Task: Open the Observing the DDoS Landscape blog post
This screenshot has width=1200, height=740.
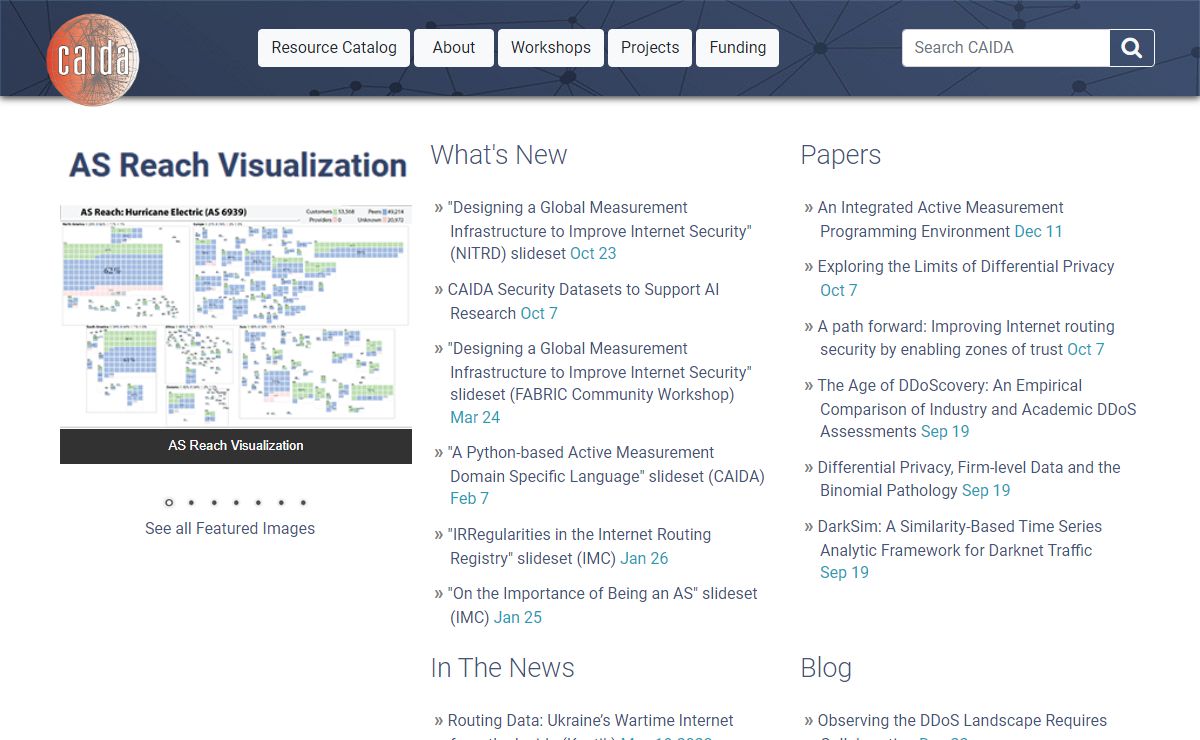Action: pyautogui.click(x=962, y=726)
